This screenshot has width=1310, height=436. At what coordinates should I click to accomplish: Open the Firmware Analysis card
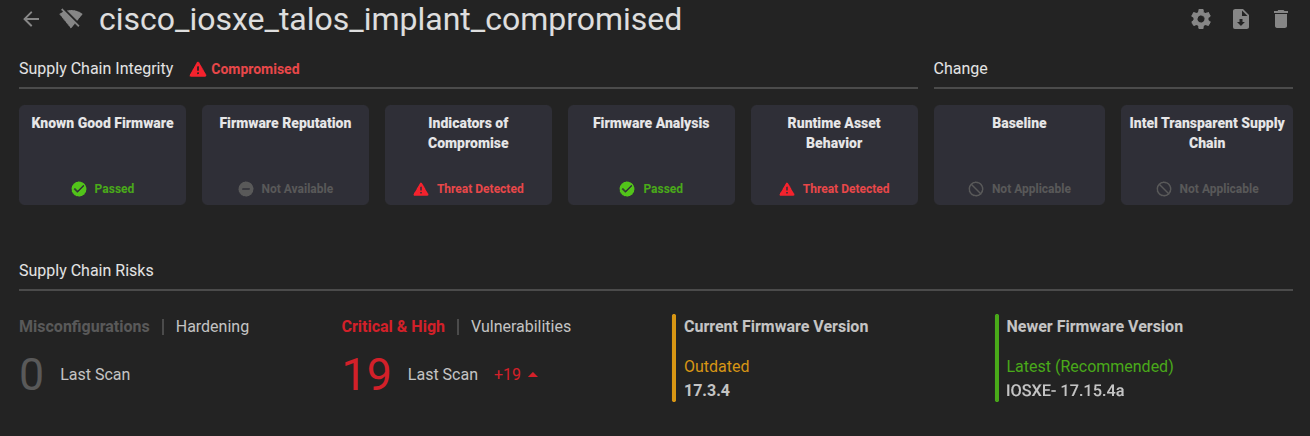pos(651,155)
